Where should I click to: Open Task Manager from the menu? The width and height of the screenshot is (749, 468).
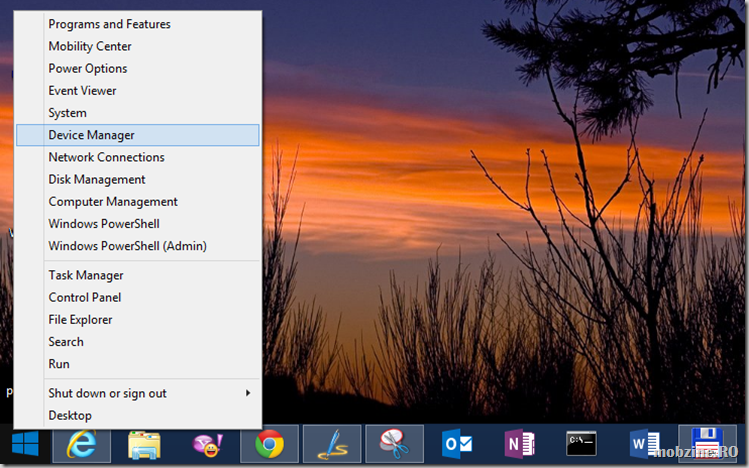(x=86, y=275)
